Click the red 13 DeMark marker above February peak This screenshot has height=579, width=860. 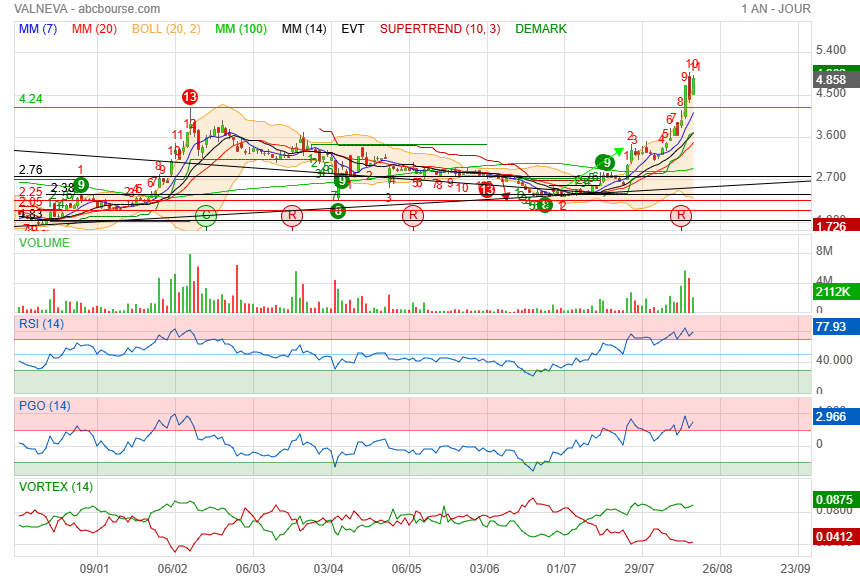190,98
